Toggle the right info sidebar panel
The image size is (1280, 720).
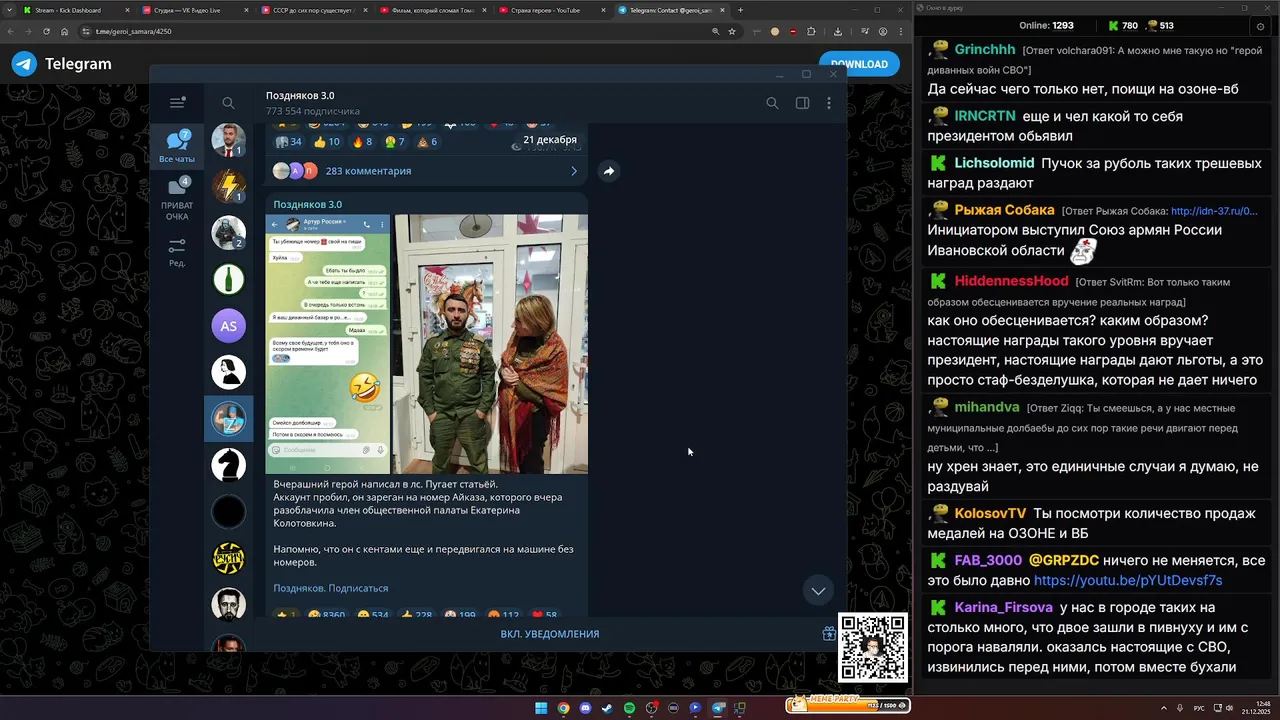coord(802,103)
